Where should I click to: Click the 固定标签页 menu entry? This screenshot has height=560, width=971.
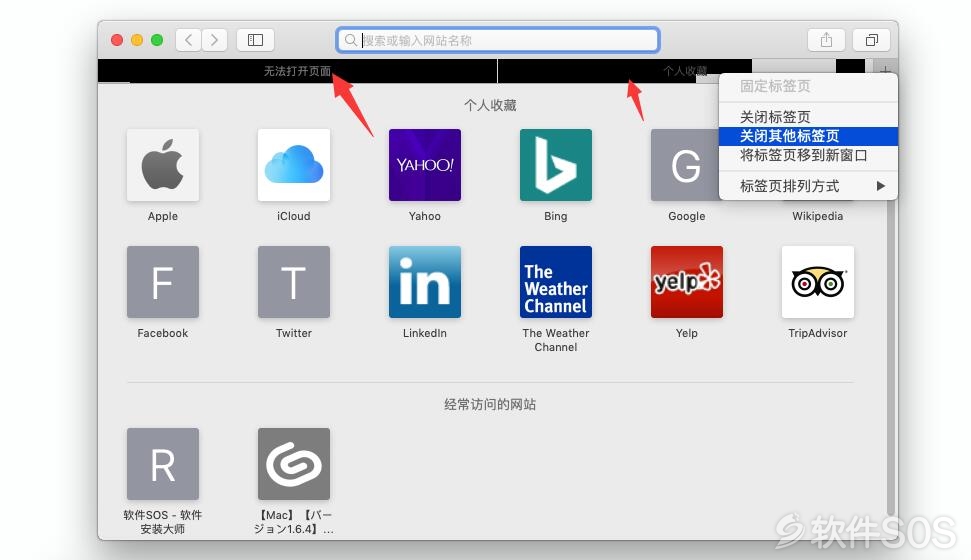click(x=808, y=86)
